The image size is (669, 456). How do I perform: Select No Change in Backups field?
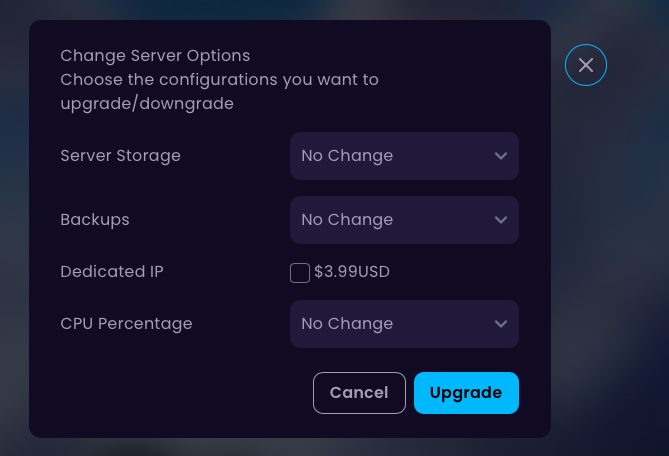tap(347, 220)
